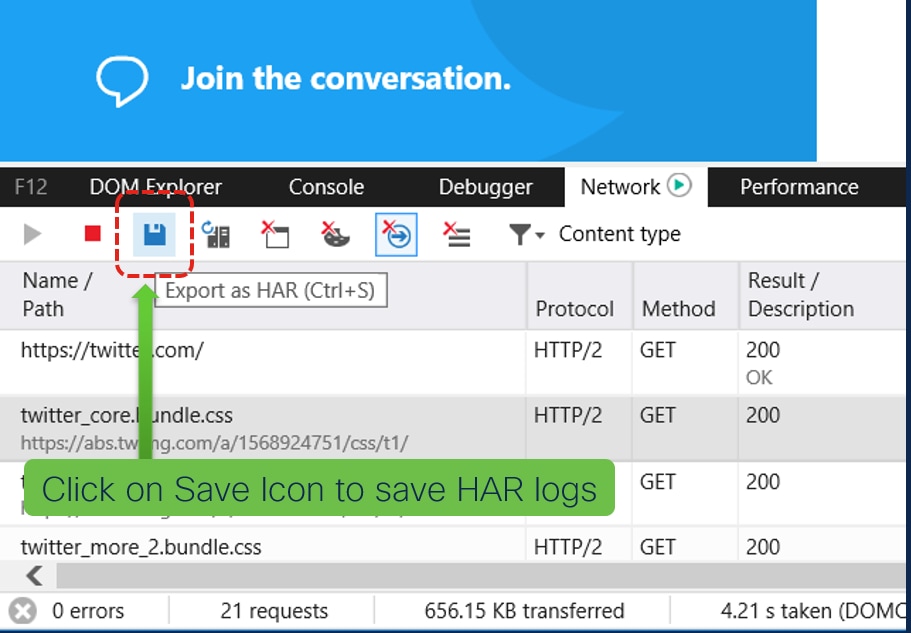Viewport: 911px width, 633px height.
Task: Click HTTP/2 in the twitter_core.bundle.css row
Action: pos(568,416)
